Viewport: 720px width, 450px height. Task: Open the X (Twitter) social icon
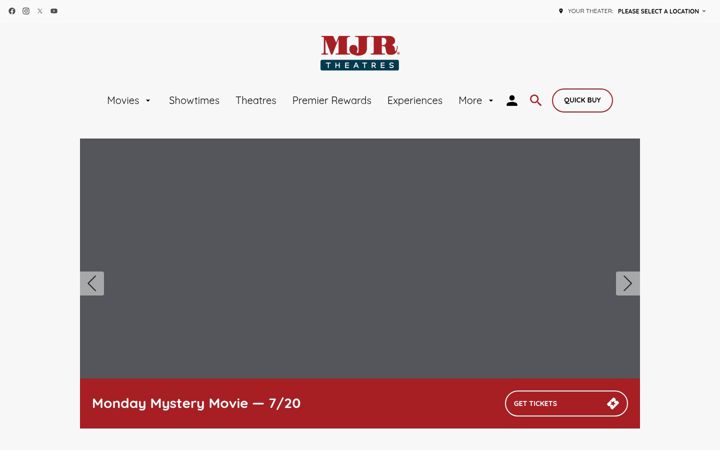coord(40,11)
